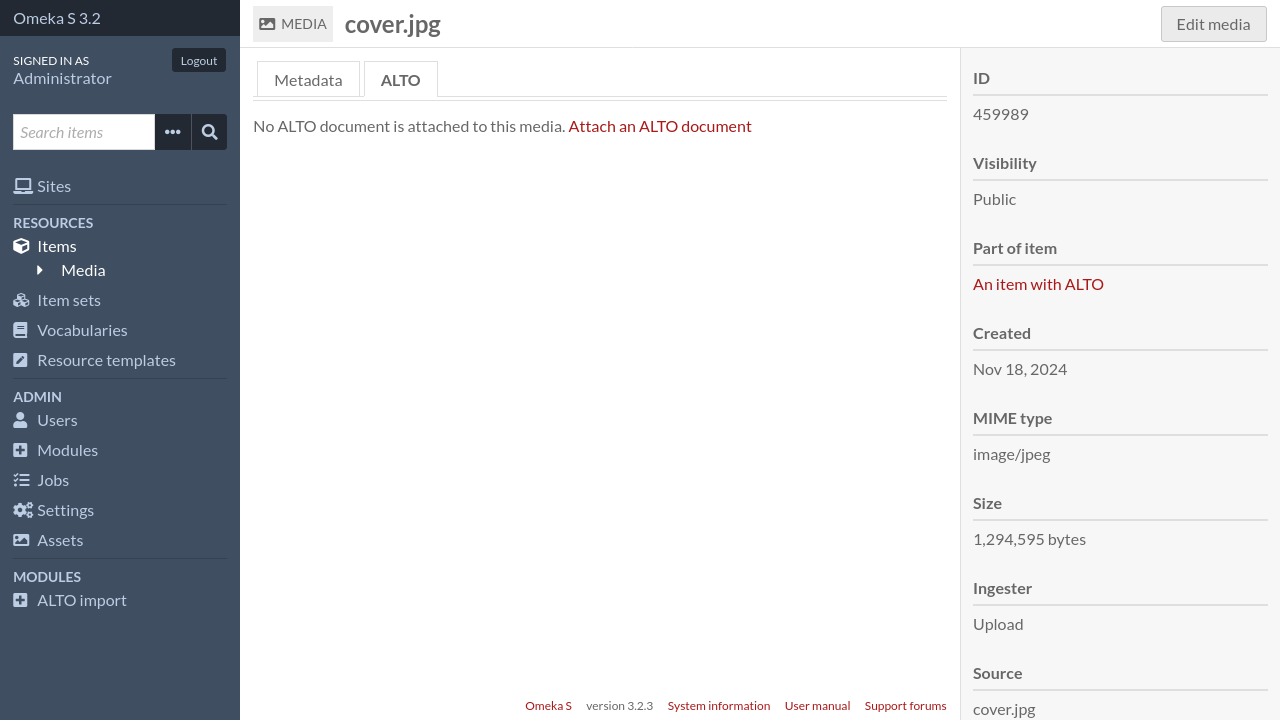Expand the Media caret arrow
The height and width of the screenshot is (720, 1280).
tap(40, 270)
